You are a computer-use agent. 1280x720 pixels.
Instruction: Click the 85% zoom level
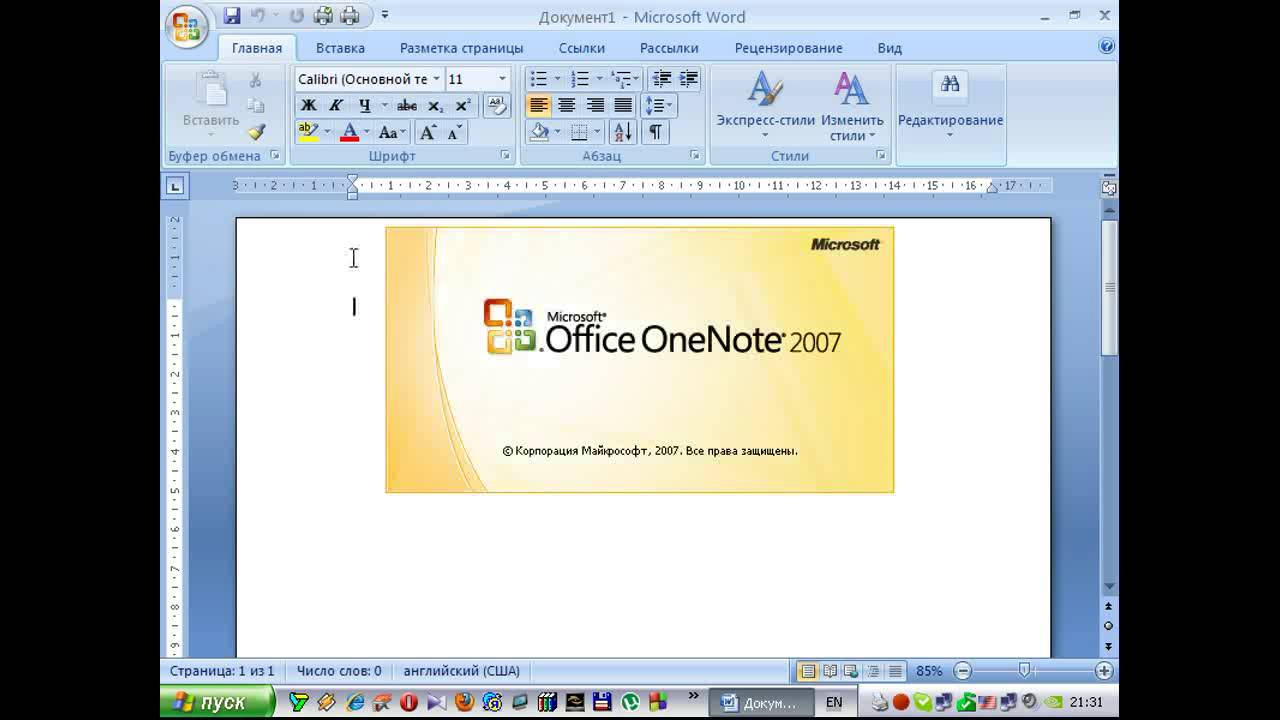929,671
